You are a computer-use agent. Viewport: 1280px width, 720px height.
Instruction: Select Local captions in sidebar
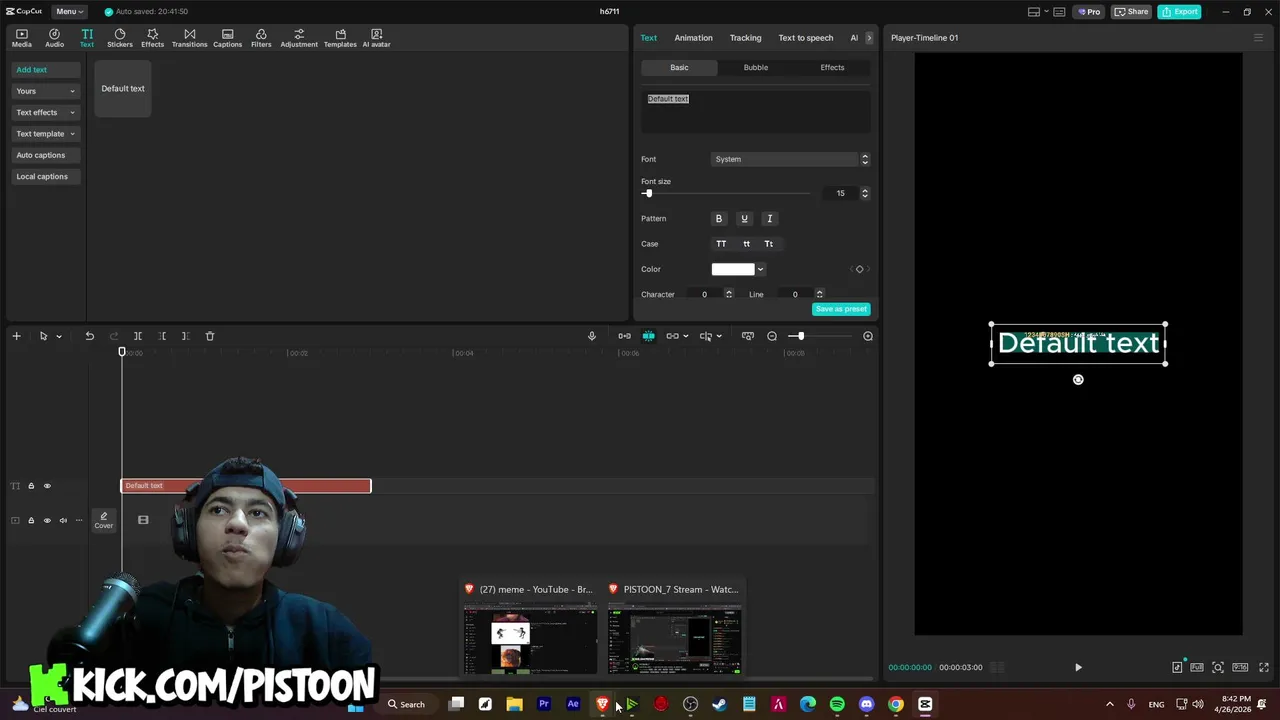click(45, 176)
